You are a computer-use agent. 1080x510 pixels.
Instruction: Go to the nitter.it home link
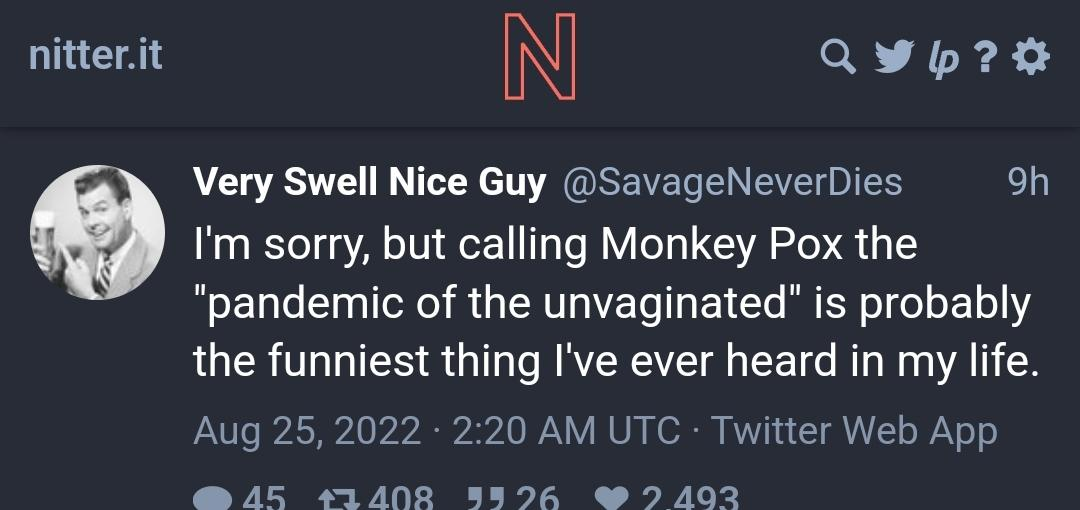pos(96,55)
